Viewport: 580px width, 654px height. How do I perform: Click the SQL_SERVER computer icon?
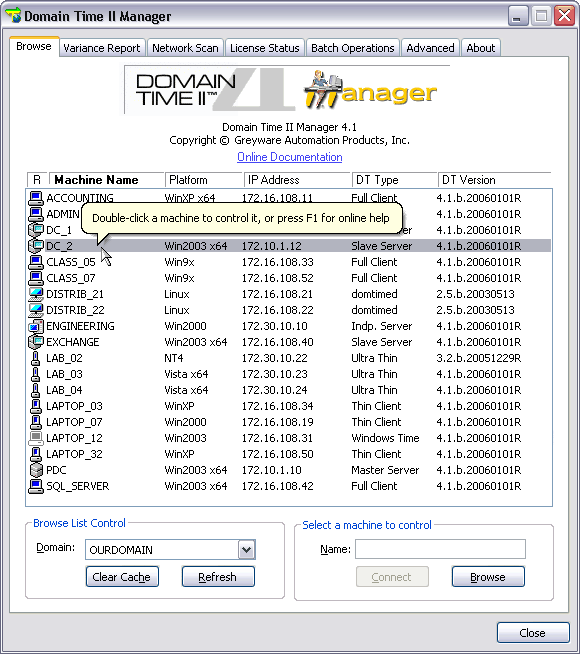point(36,486)
